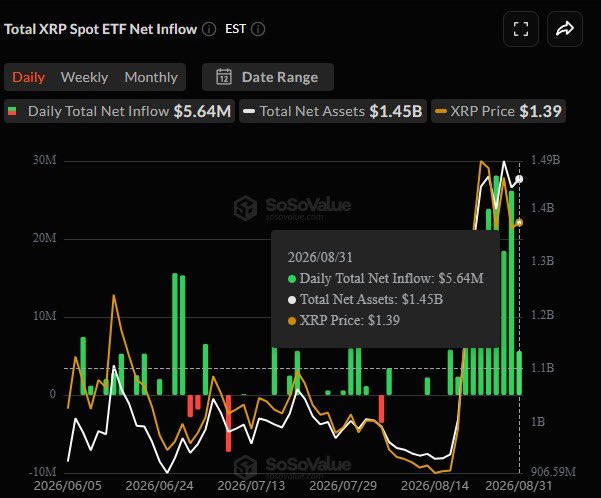
Task: Click the 20M left axis label
Action: 44,238
